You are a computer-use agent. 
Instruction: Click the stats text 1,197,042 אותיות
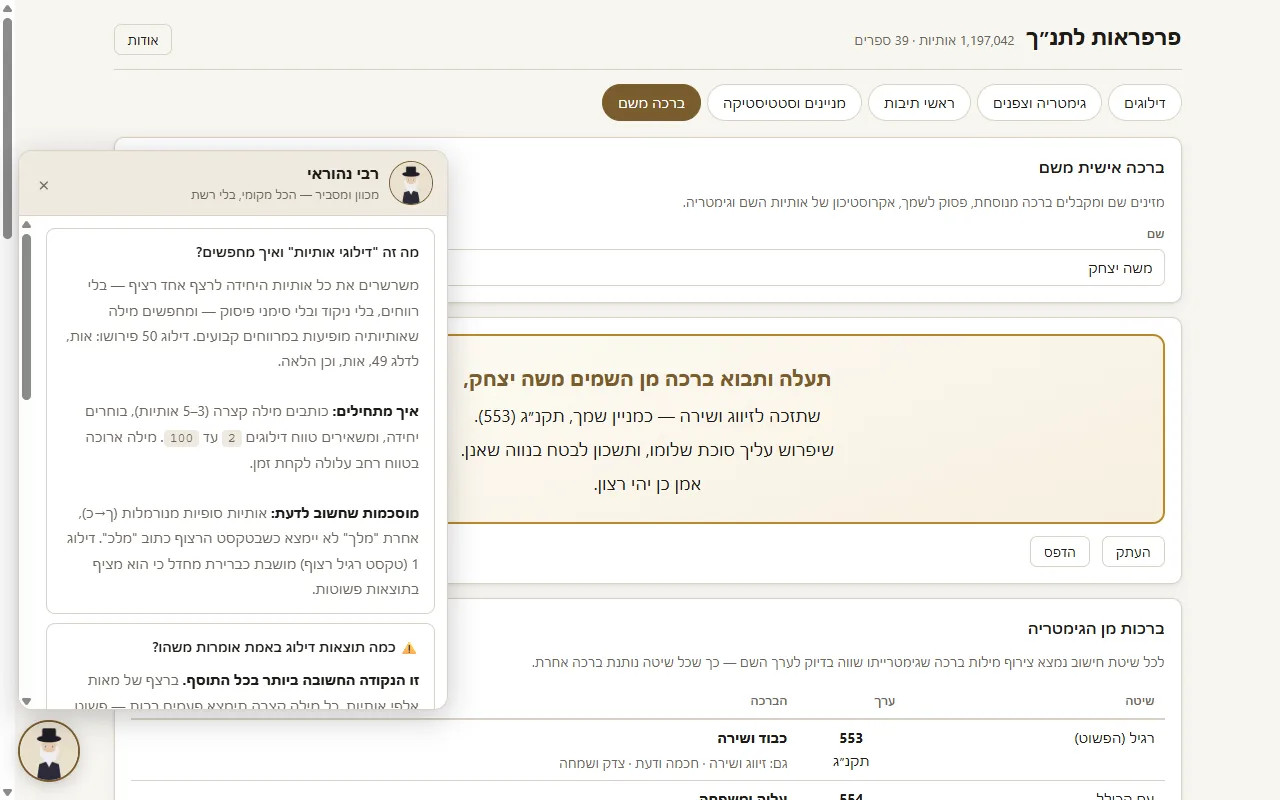967,40
